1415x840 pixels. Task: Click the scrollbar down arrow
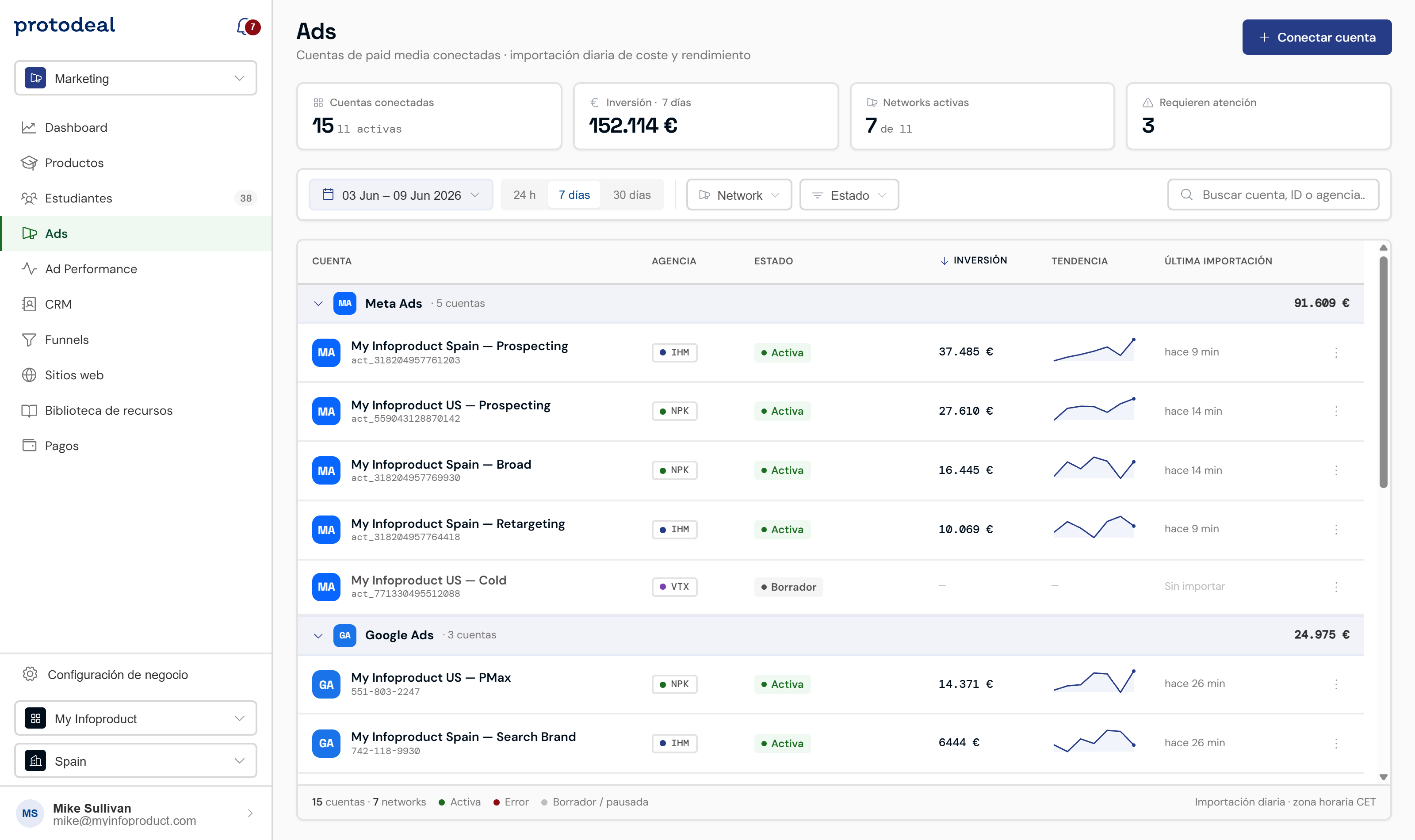tap(1383, 777)
